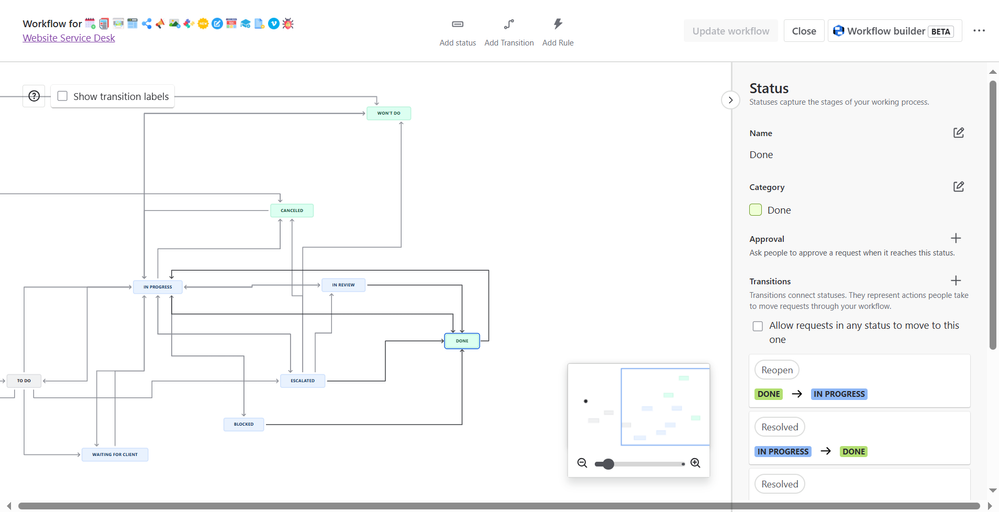Select the IN PROGRESS status node
The height and width of the screenshot is (512, 999).
[x=158, y=287]
